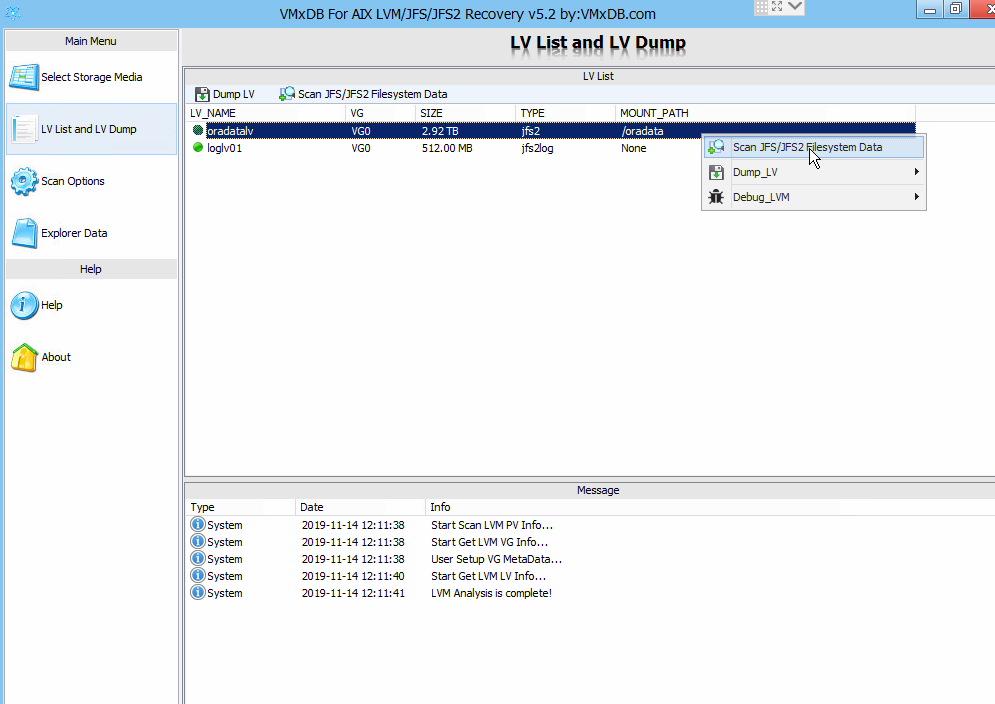Expand the Debug_LVM submenu arrow
This screenshot has width=995, height=704.
pos(916,197)
